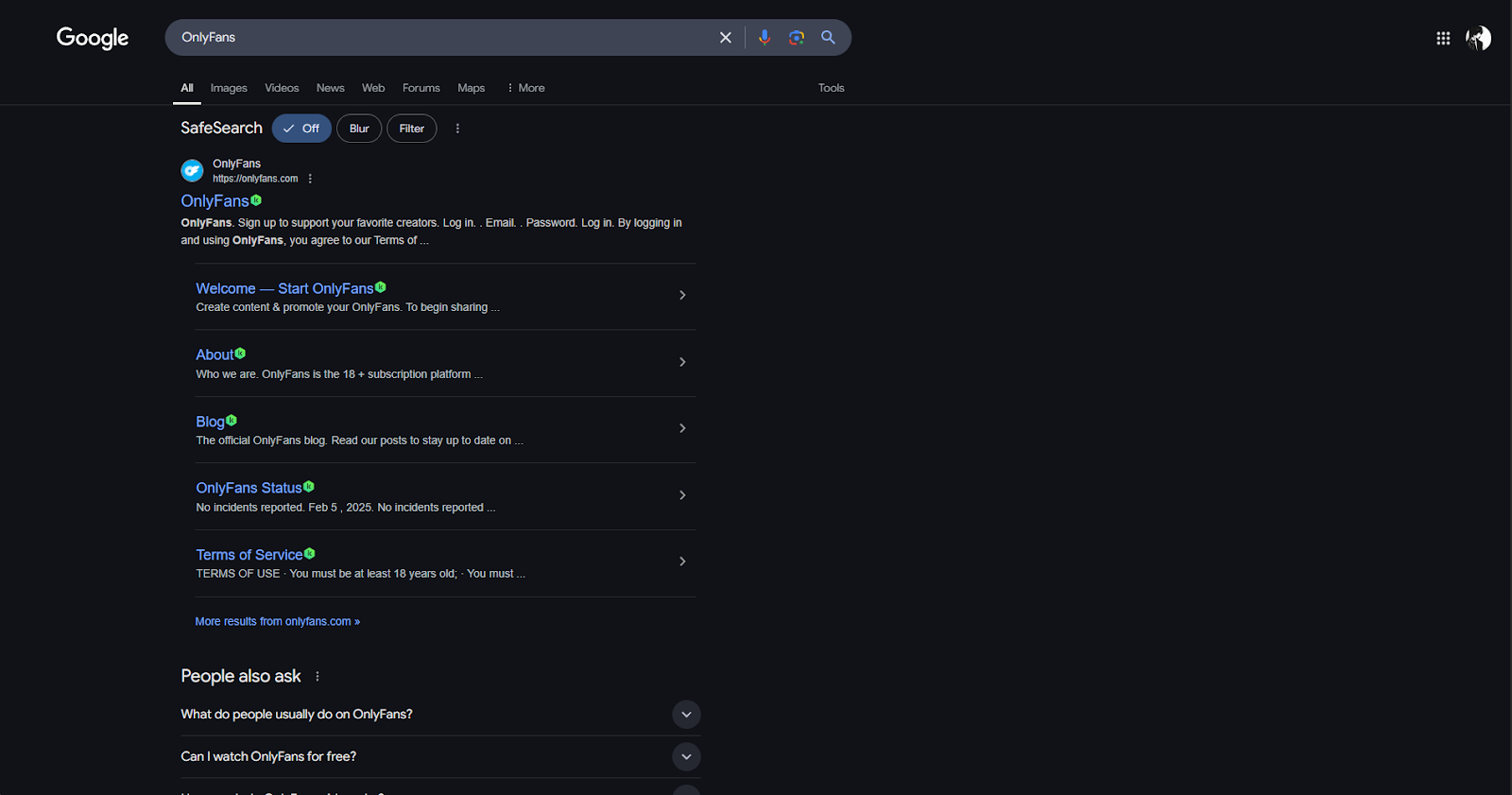Viewport: 1512px width, 795px height.
Task: Open three-dot menu beside onlyfans.com URL
Action: 310,179
